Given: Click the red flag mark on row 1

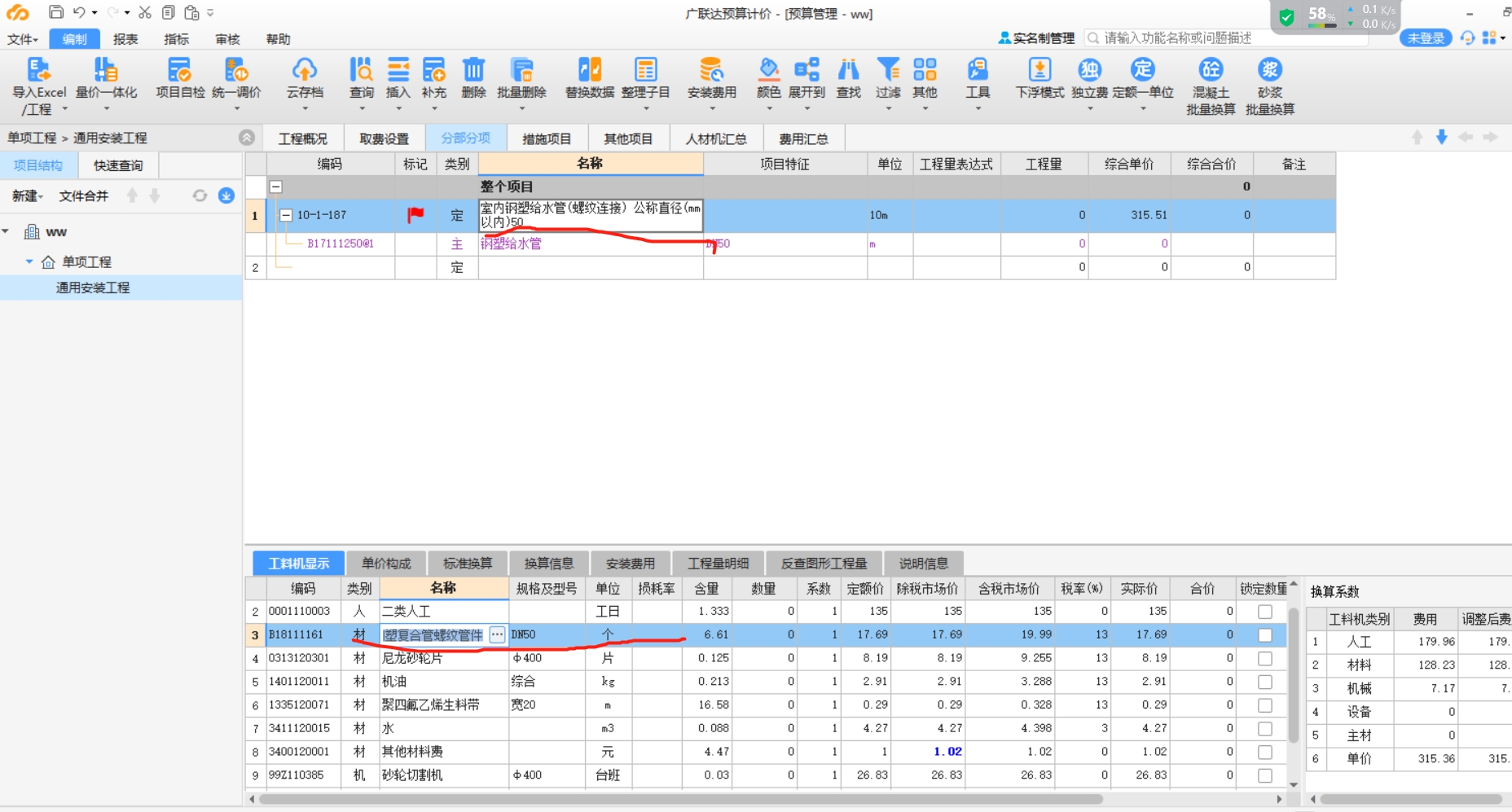Looking at the screenshot, I should coord(415,215).
